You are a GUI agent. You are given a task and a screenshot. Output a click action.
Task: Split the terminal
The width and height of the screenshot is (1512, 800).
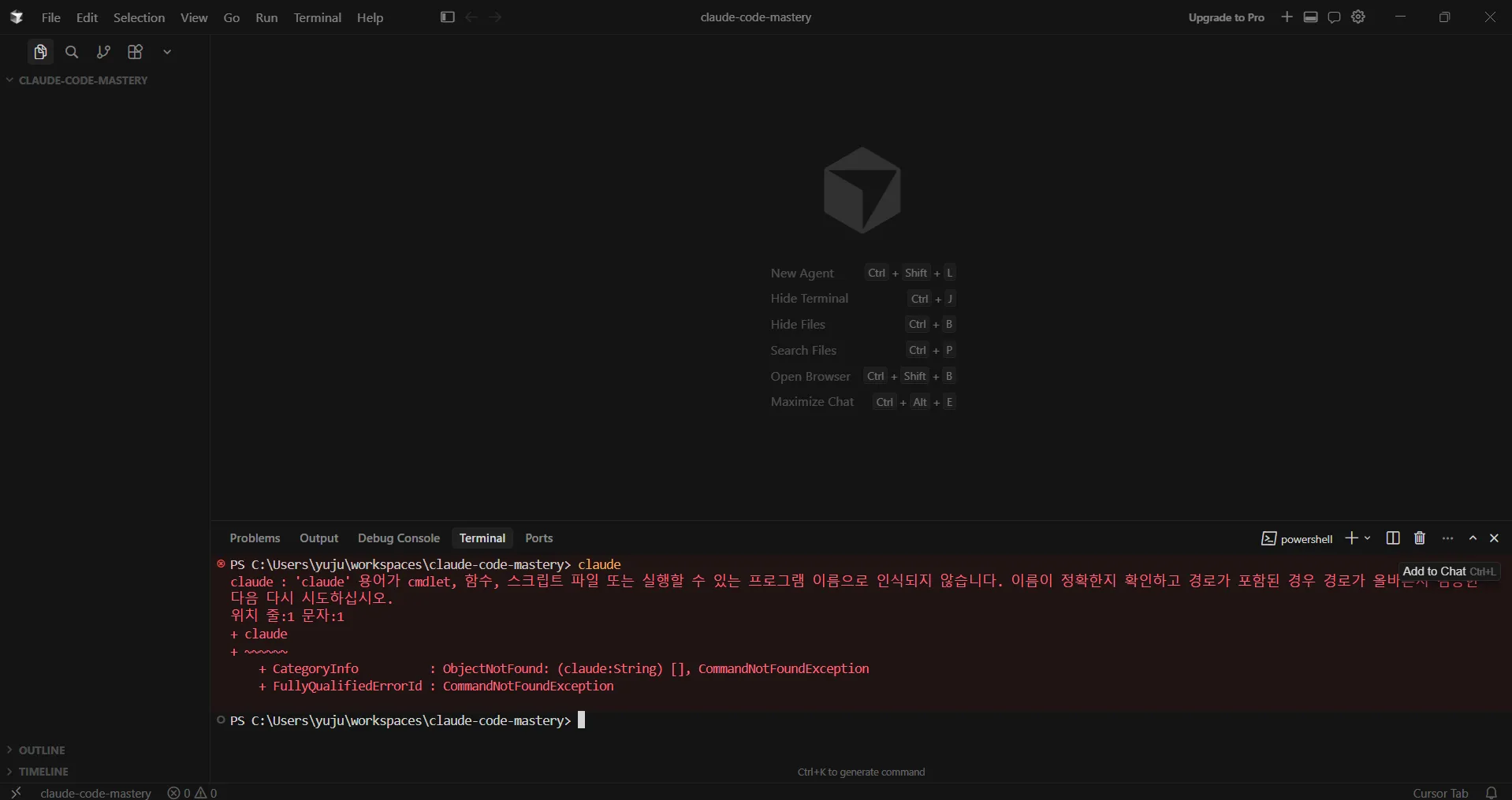click(1392, 538)
